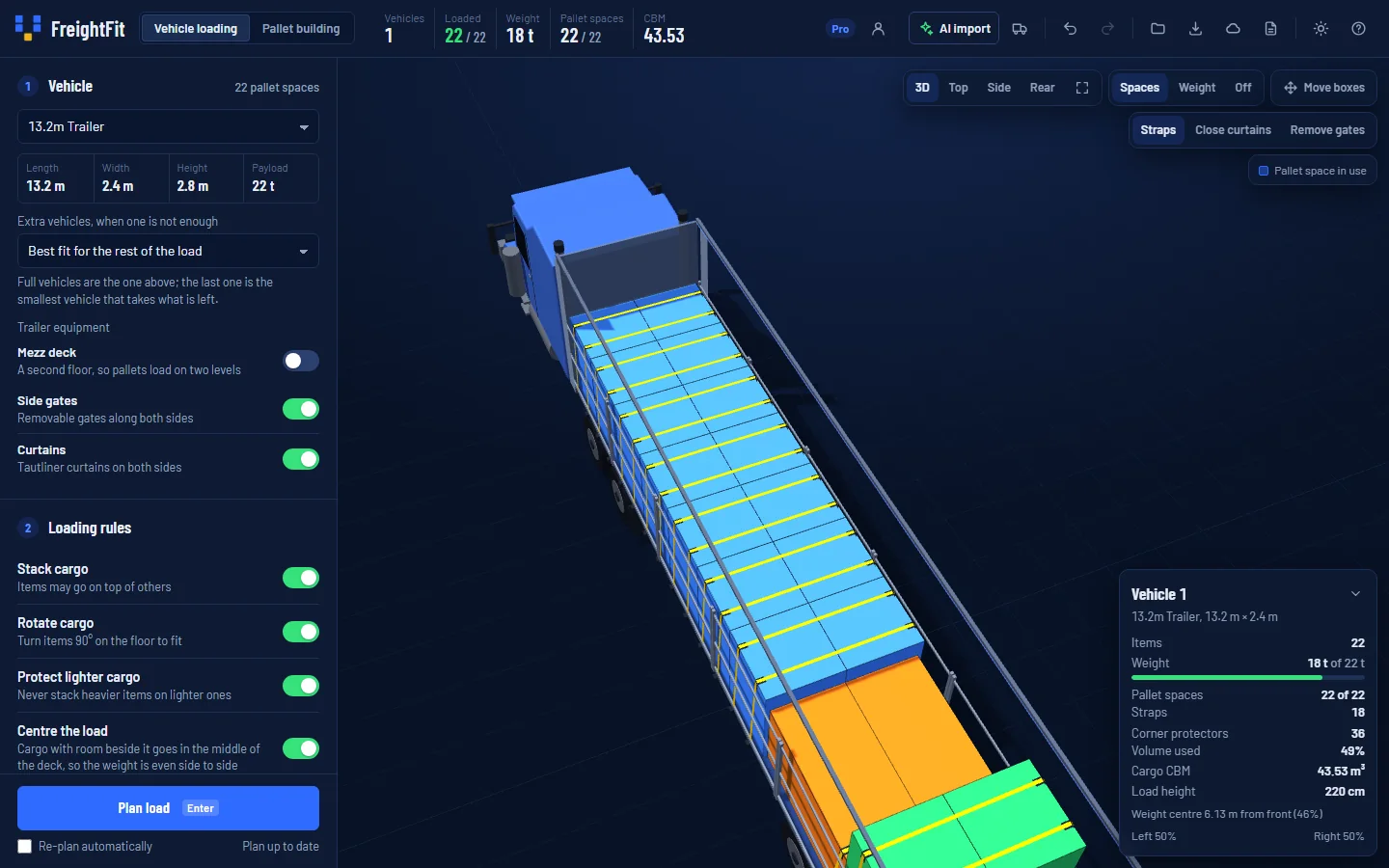Click the undo arrow icon
The image size is (1389, 868).
(x=1070, y=29)
